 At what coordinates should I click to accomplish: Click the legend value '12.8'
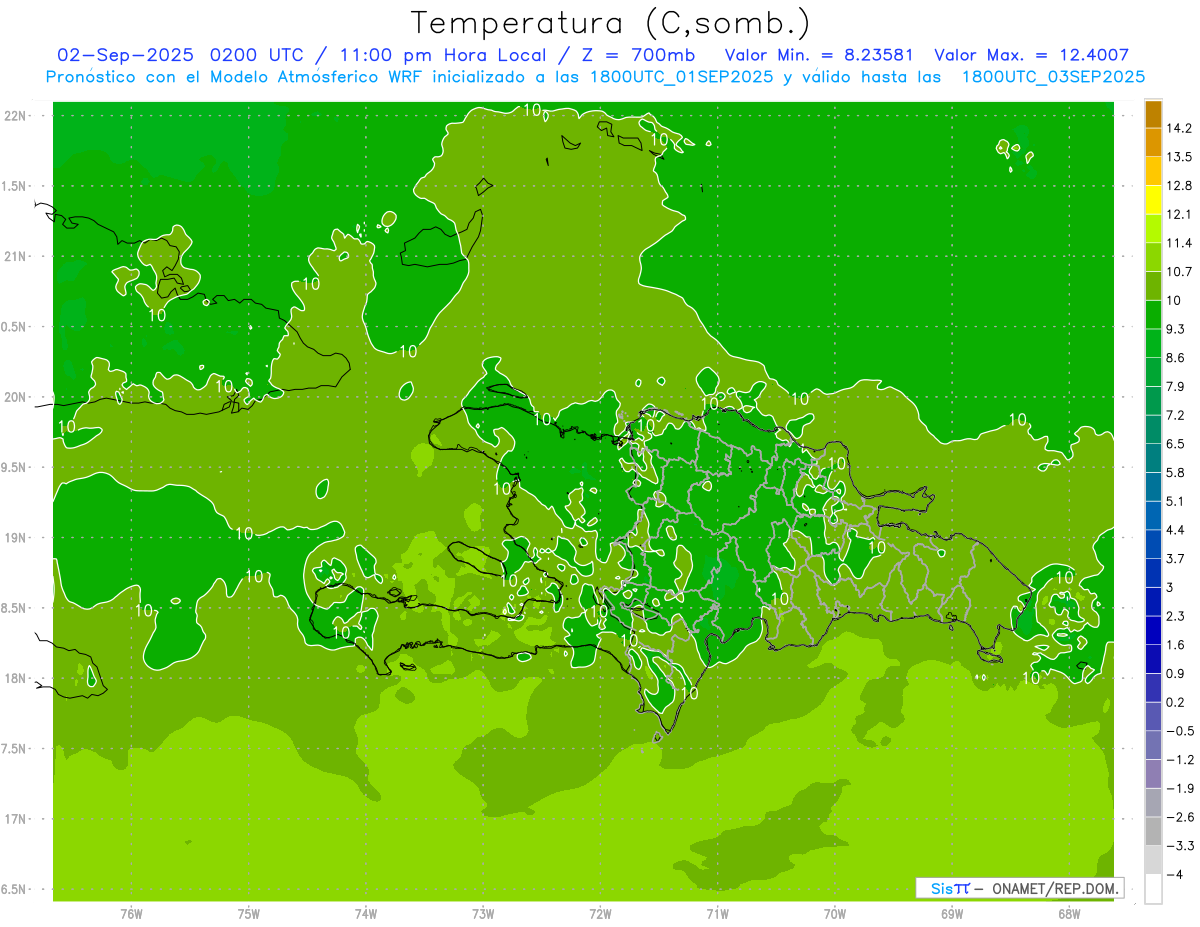coord(1180,186)
